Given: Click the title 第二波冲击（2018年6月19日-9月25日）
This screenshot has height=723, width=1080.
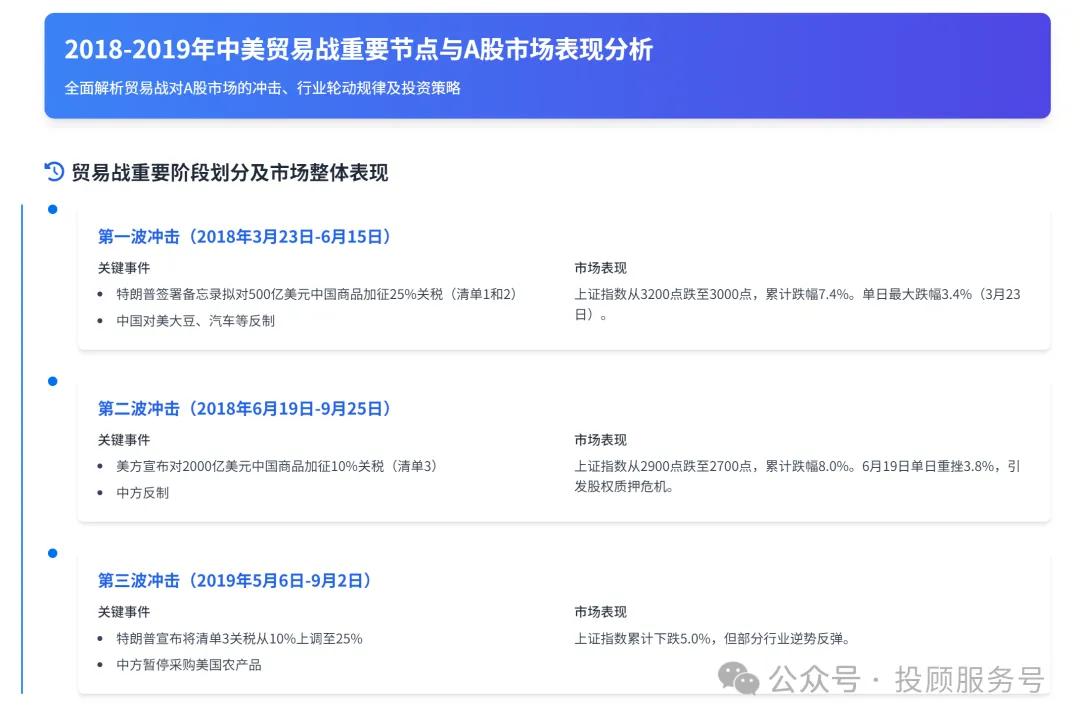Looking at the screenshot, I should (247, 409).
